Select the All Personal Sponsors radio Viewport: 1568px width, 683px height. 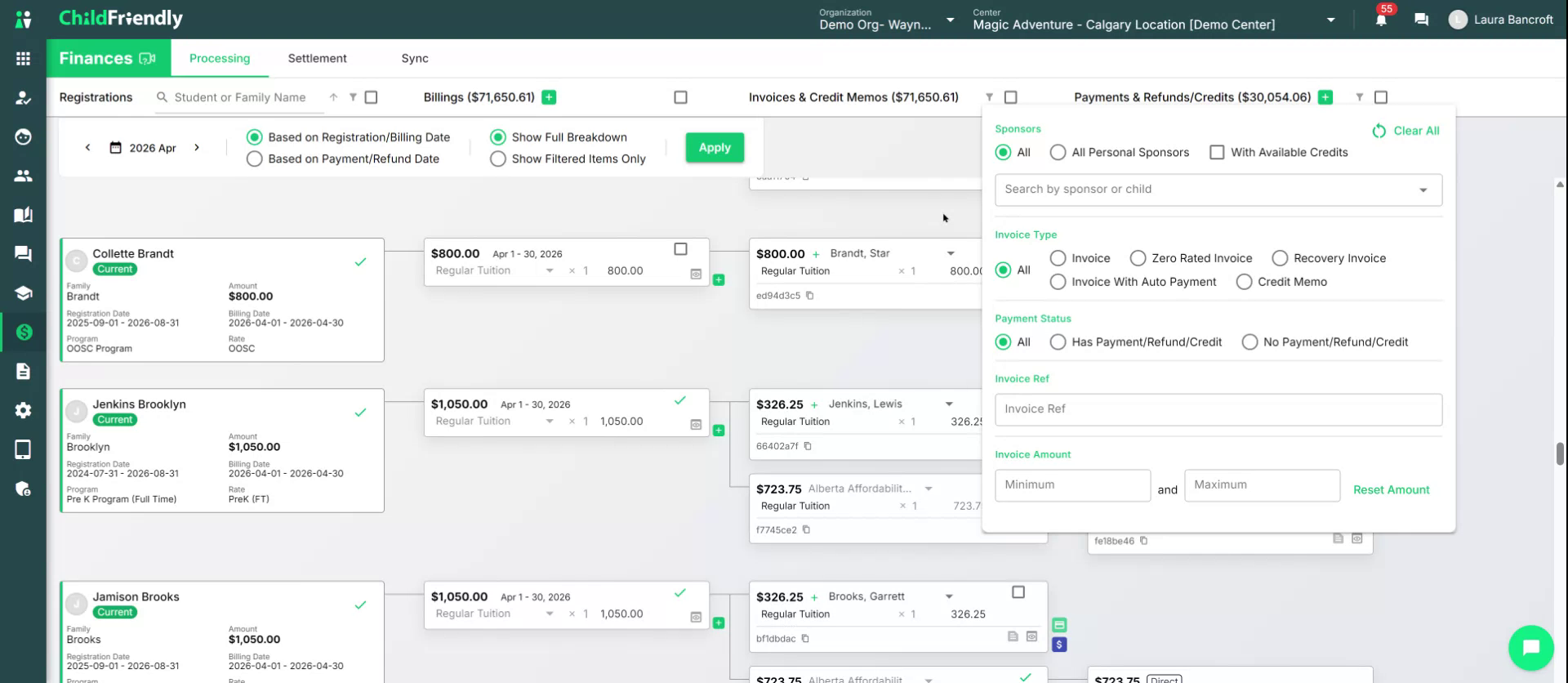[x=1058, y=153]
